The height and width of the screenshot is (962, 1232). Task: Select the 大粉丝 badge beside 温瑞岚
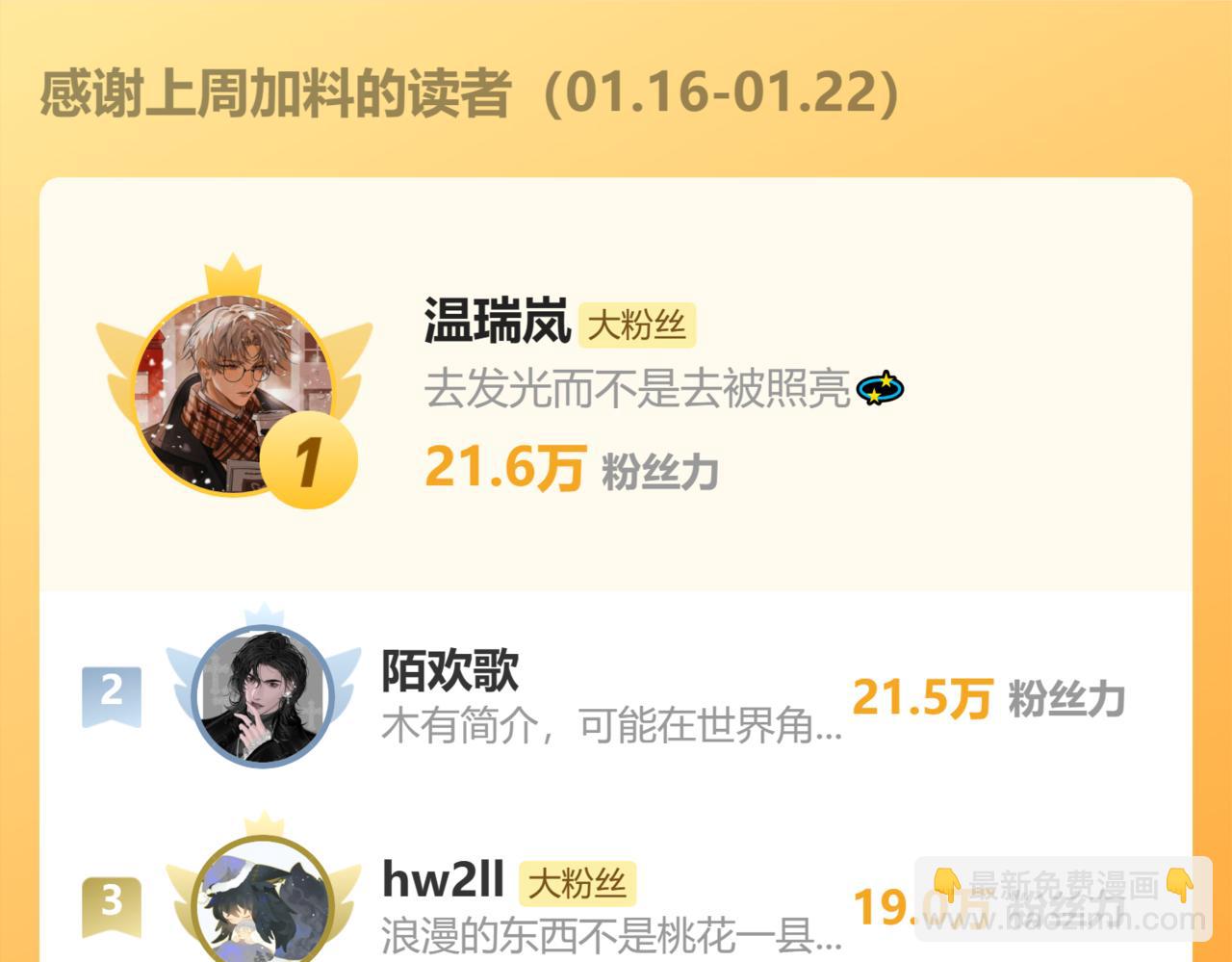tap(636, 325)
